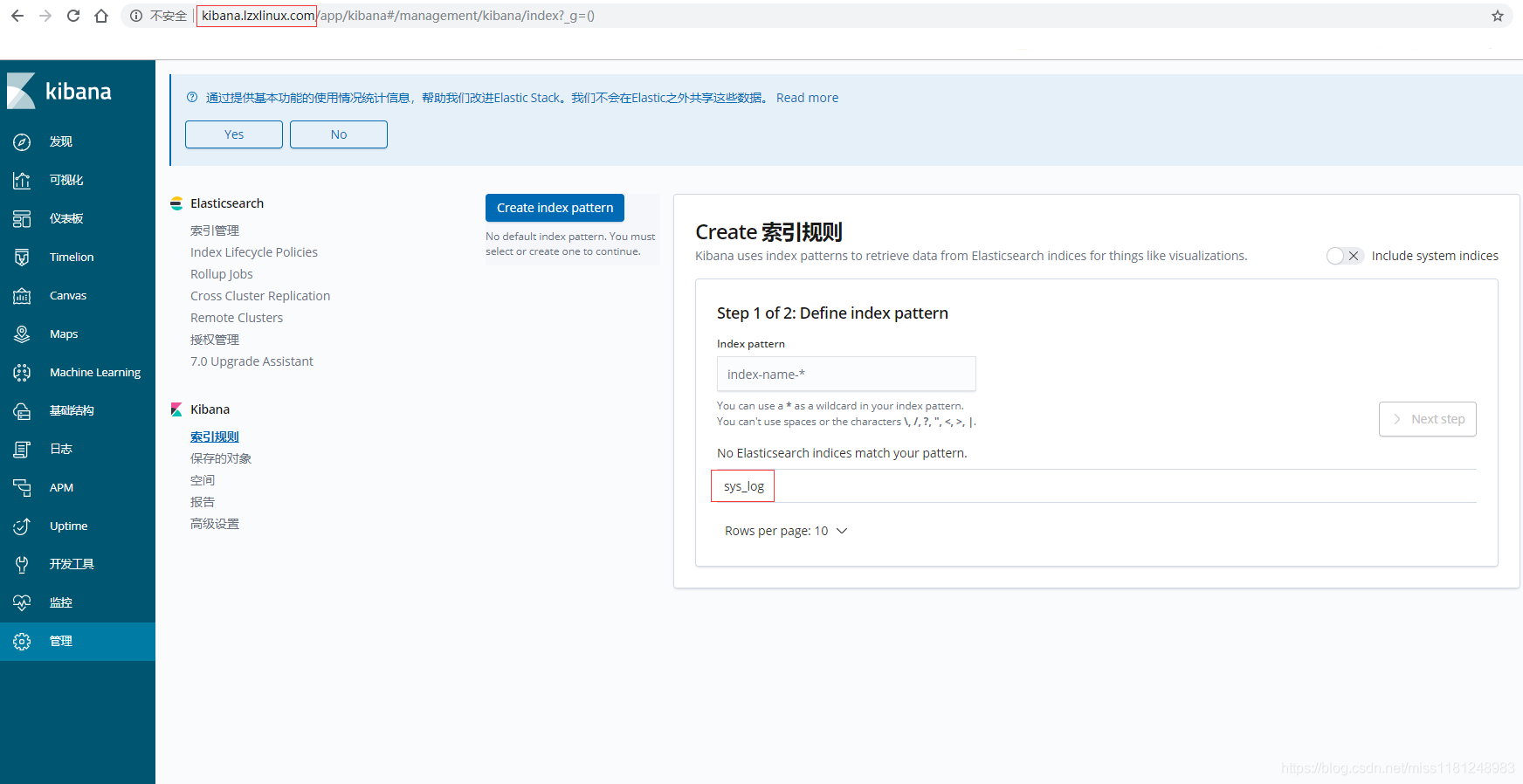Image resolution: width=1523 pixels, height=784 pixels.
Task: Open the Read more link
Action: 807,98
